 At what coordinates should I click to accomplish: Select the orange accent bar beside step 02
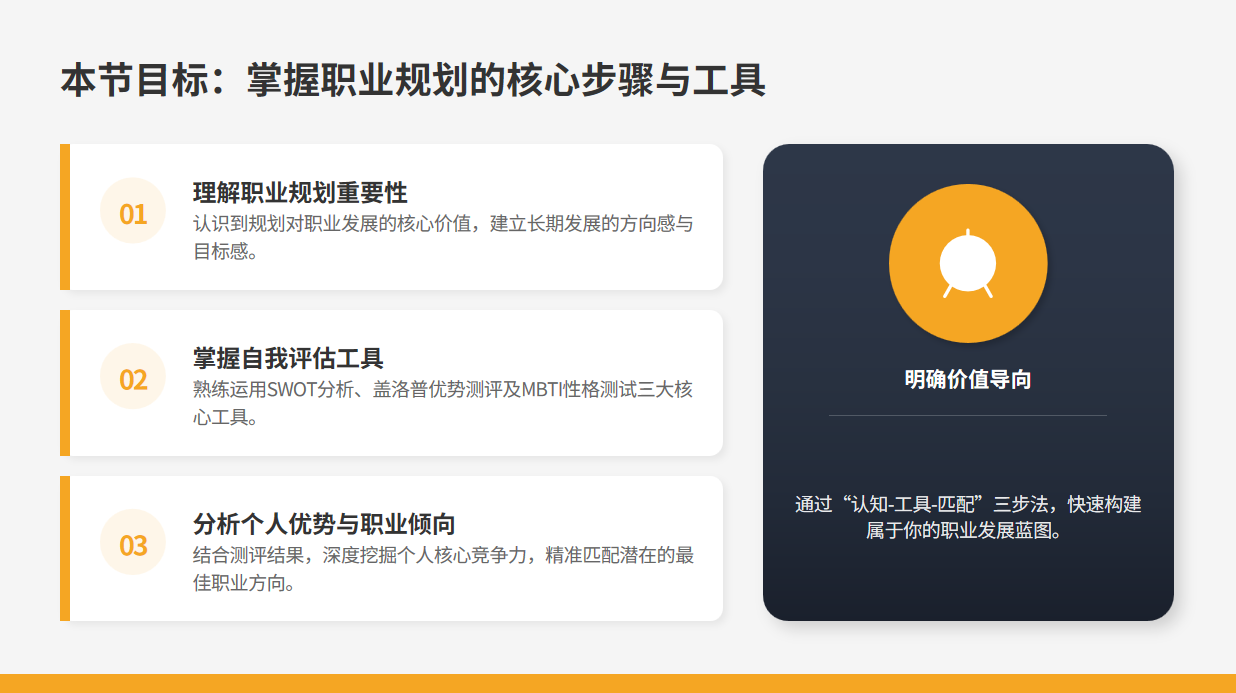66,380
